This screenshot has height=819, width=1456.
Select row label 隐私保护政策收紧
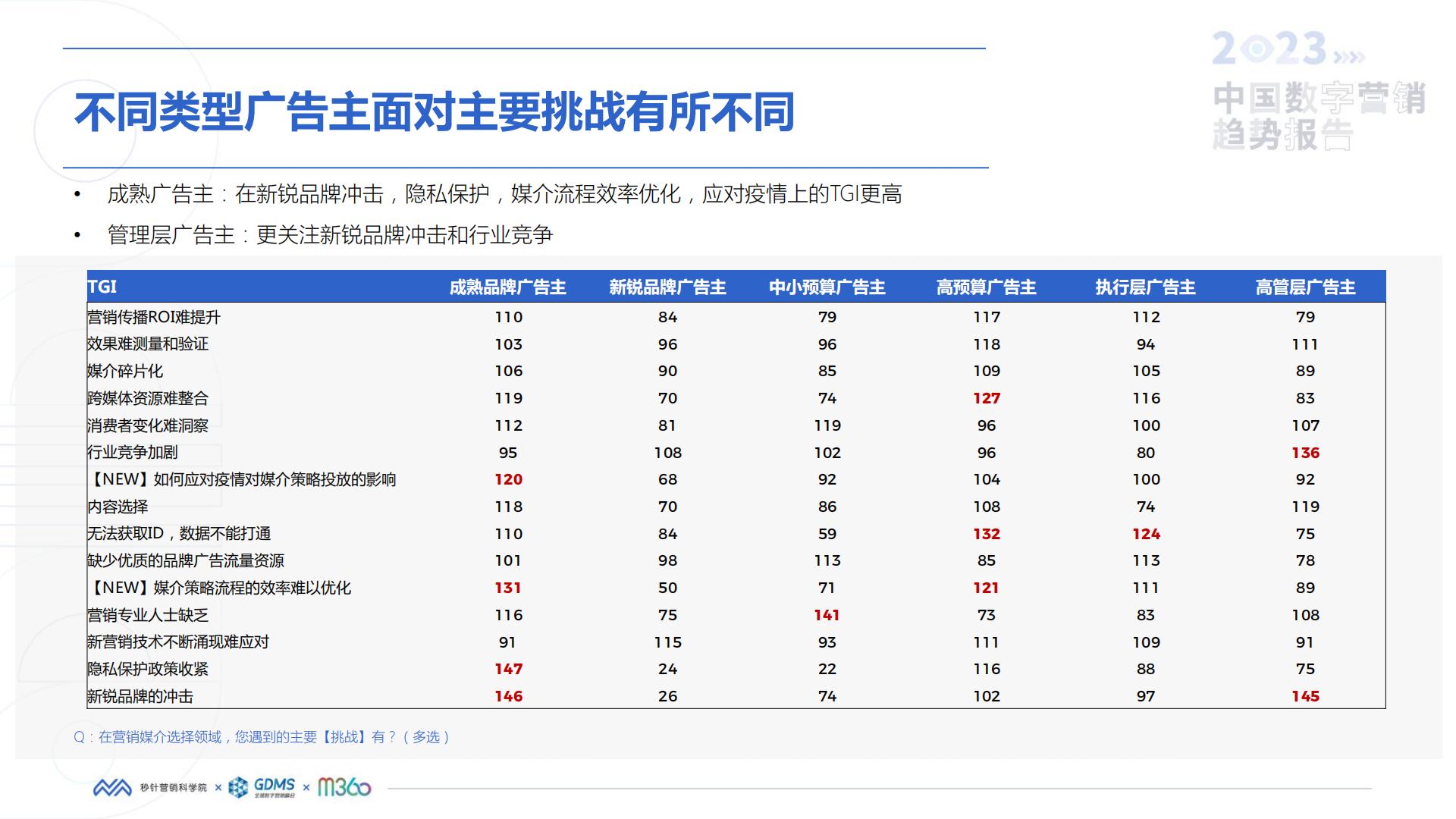(x=148, y=669)
